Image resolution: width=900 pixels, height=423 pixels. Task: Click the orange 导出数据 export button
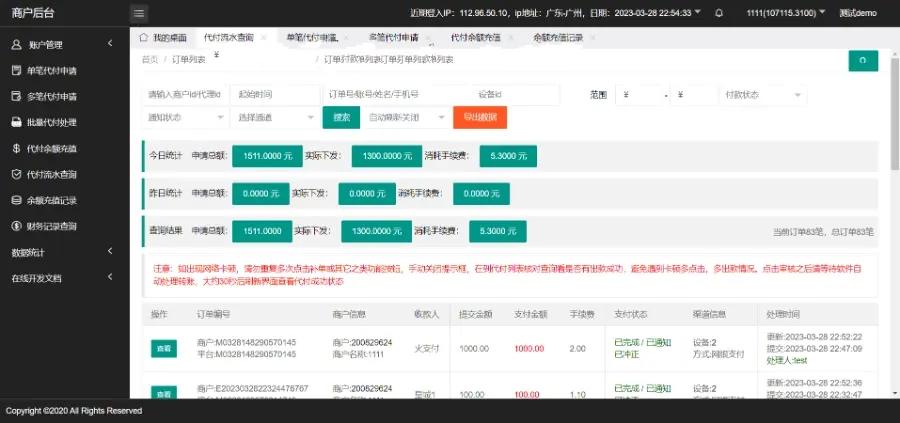(480, 117)
